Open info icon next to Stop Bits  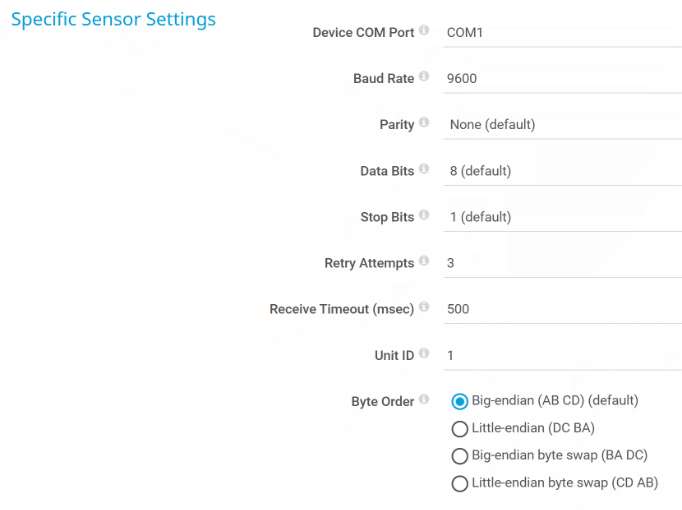[x=424, y=216]
